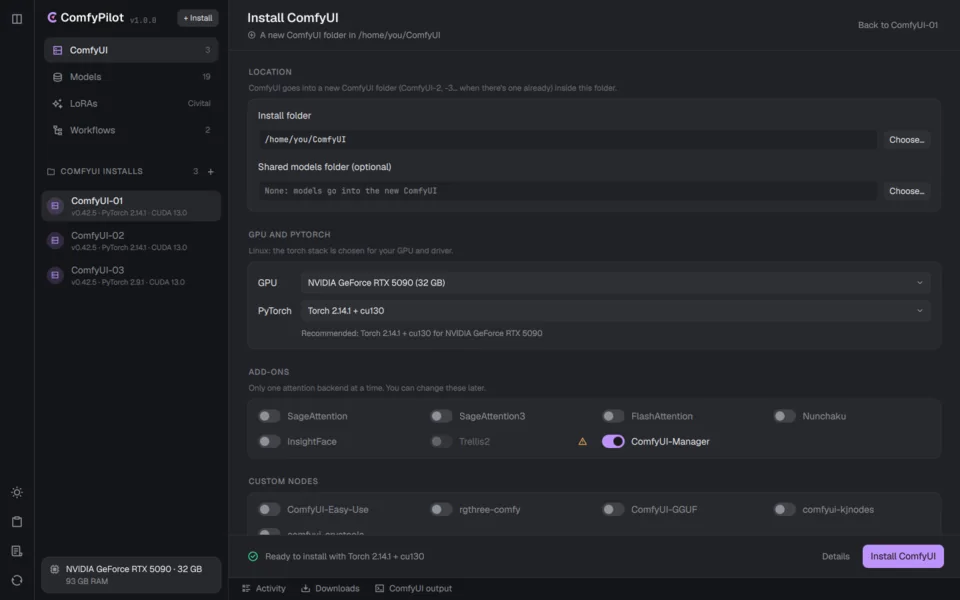Toggle the sidebar panel icon
This screenshot has height=600, width=960.
[x=17, y=19]
